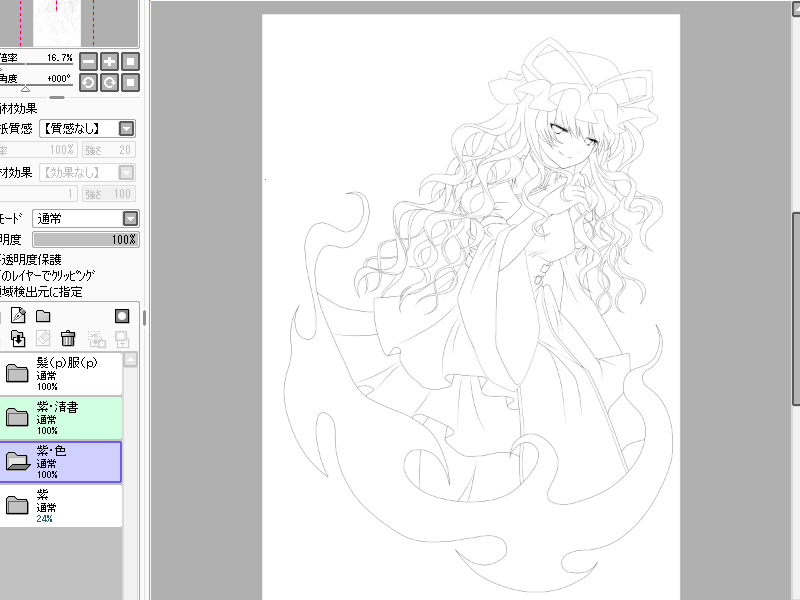Image resolution: width=800 pixels, height=600 pixels.
Task: Click layer list scroll up arrow
Action: pos(131,360)
